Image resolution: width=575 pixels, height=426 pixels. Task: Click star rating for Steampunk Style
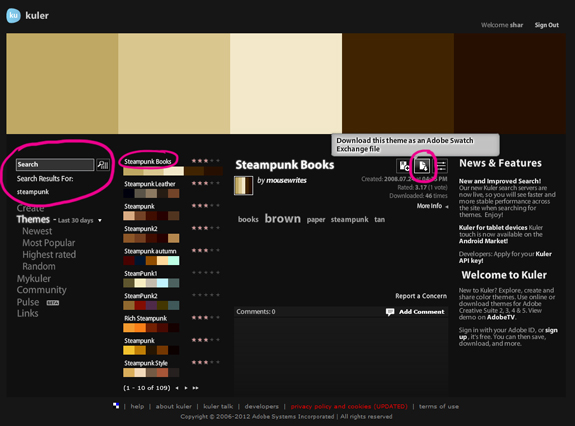point(205,362)
